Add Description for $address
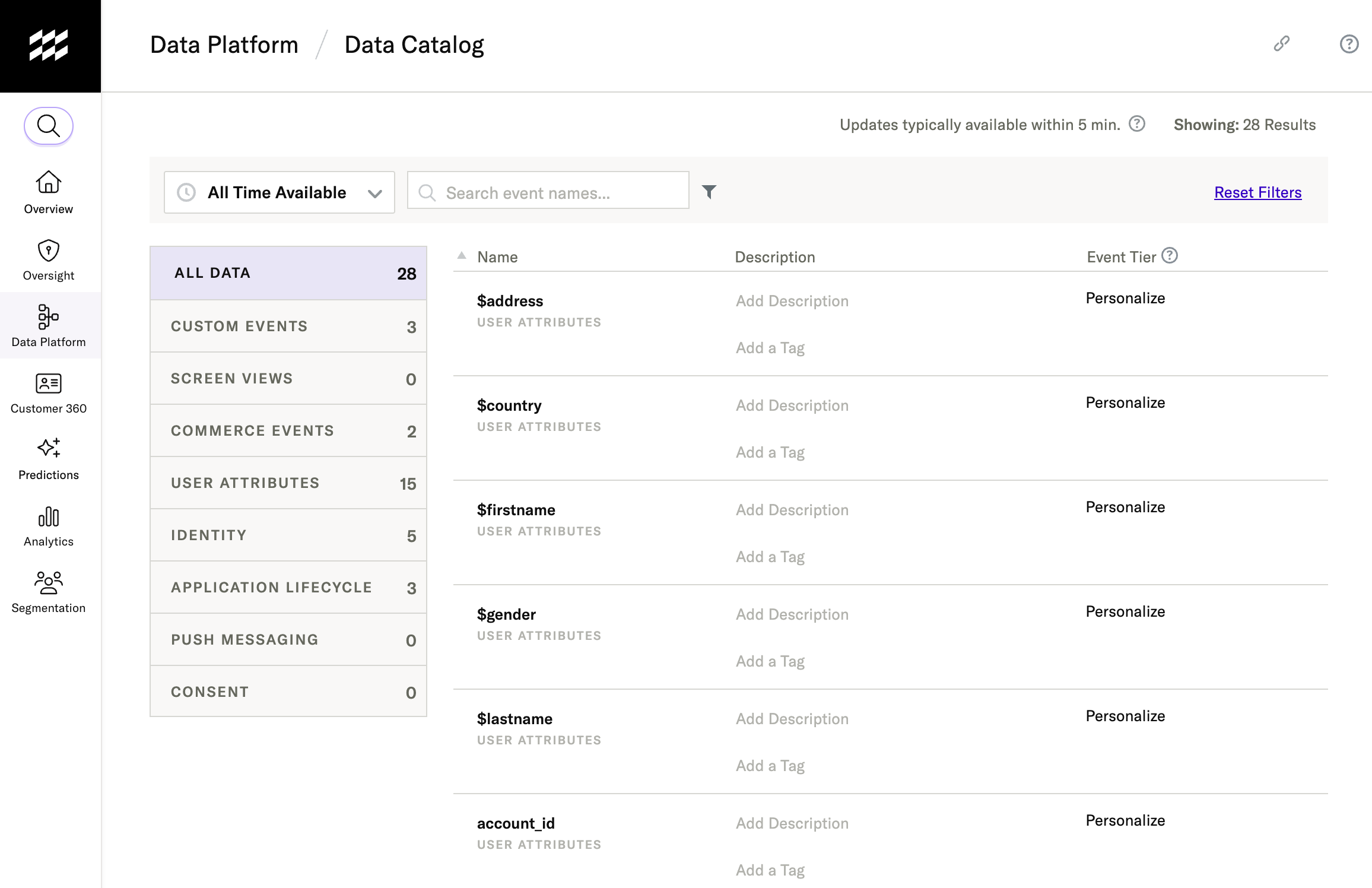 792,301
